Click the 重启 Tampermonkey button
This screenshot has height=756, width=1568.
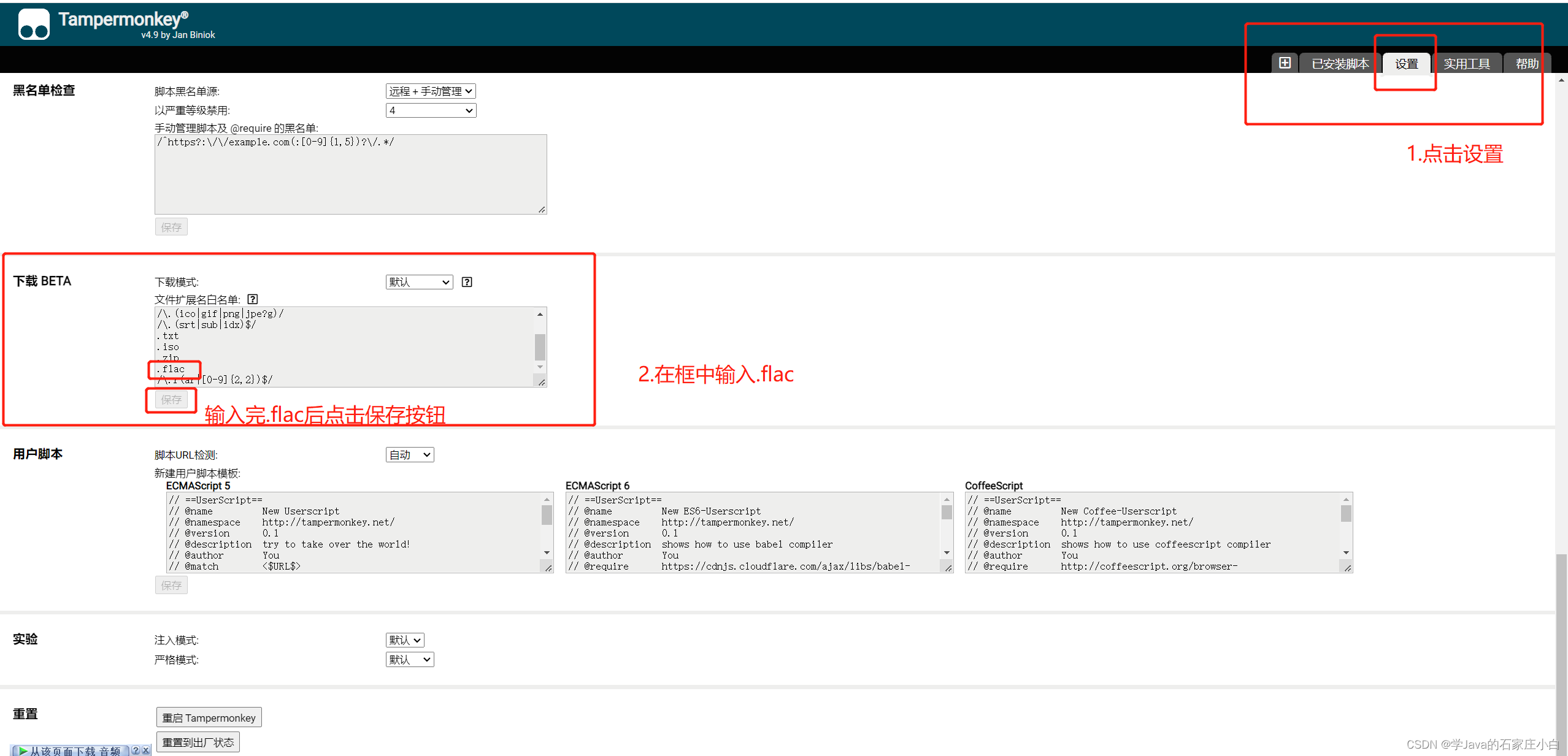point(208,717)
